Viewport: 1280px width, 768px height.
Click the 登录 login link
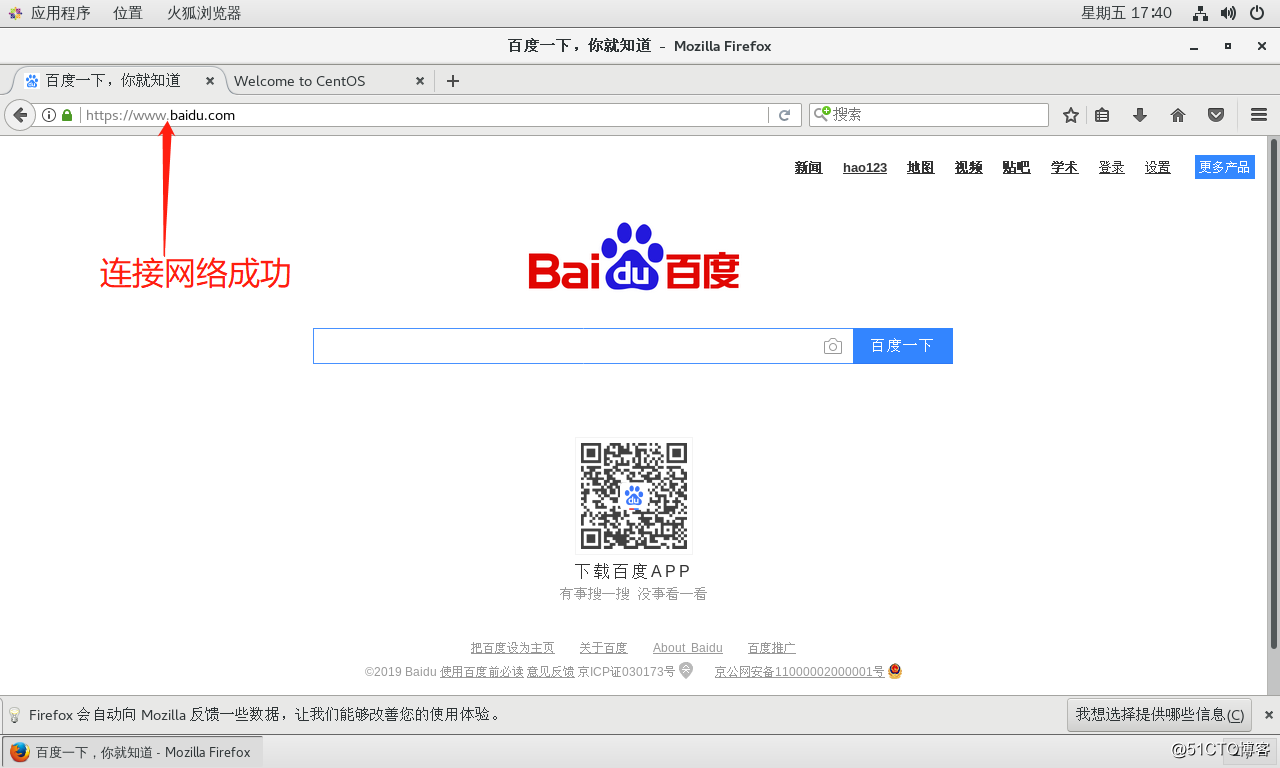click(x=1111, y=167)
